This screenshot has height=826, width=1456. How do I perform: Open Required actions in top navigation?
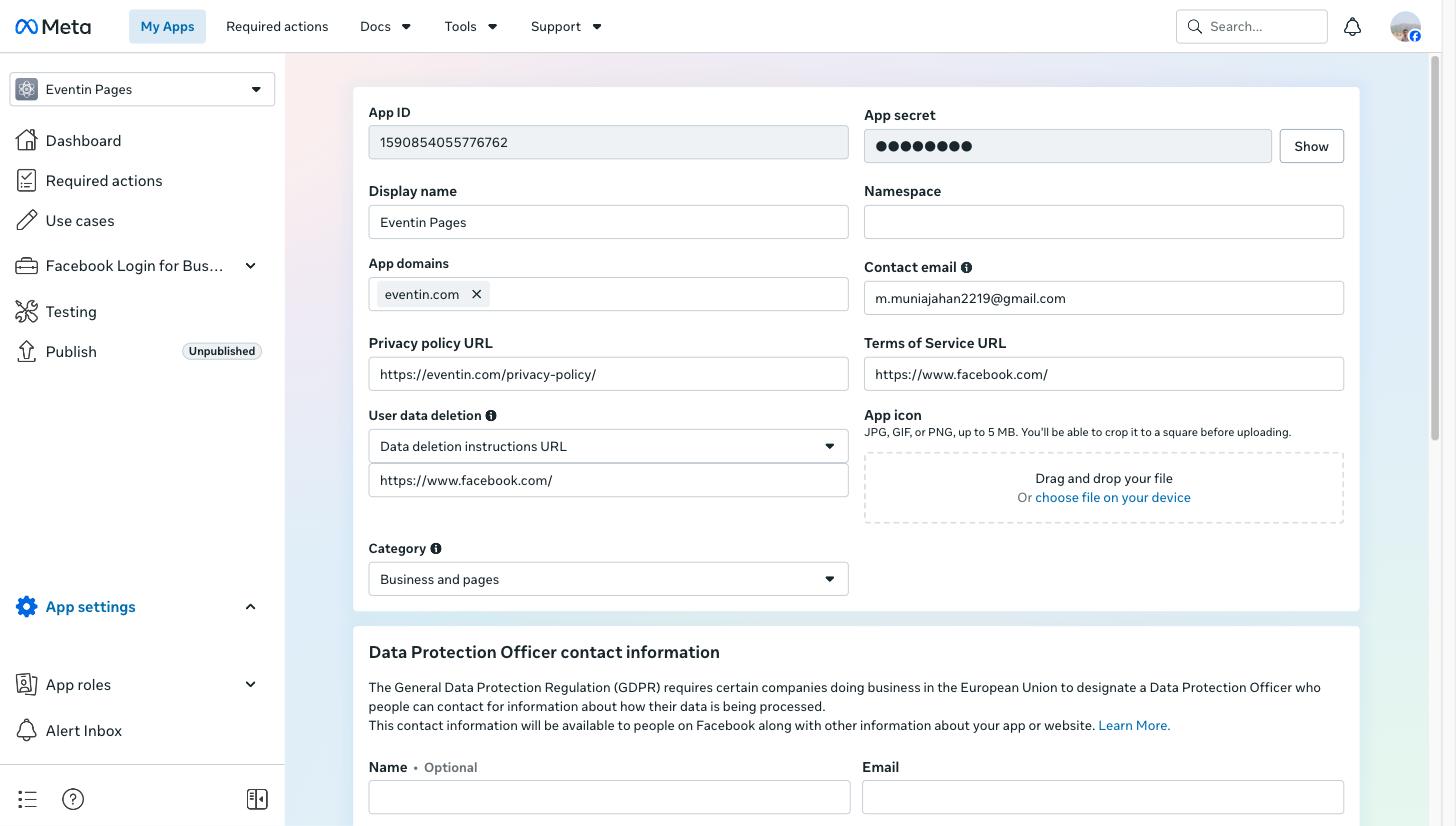click(277, 27)
